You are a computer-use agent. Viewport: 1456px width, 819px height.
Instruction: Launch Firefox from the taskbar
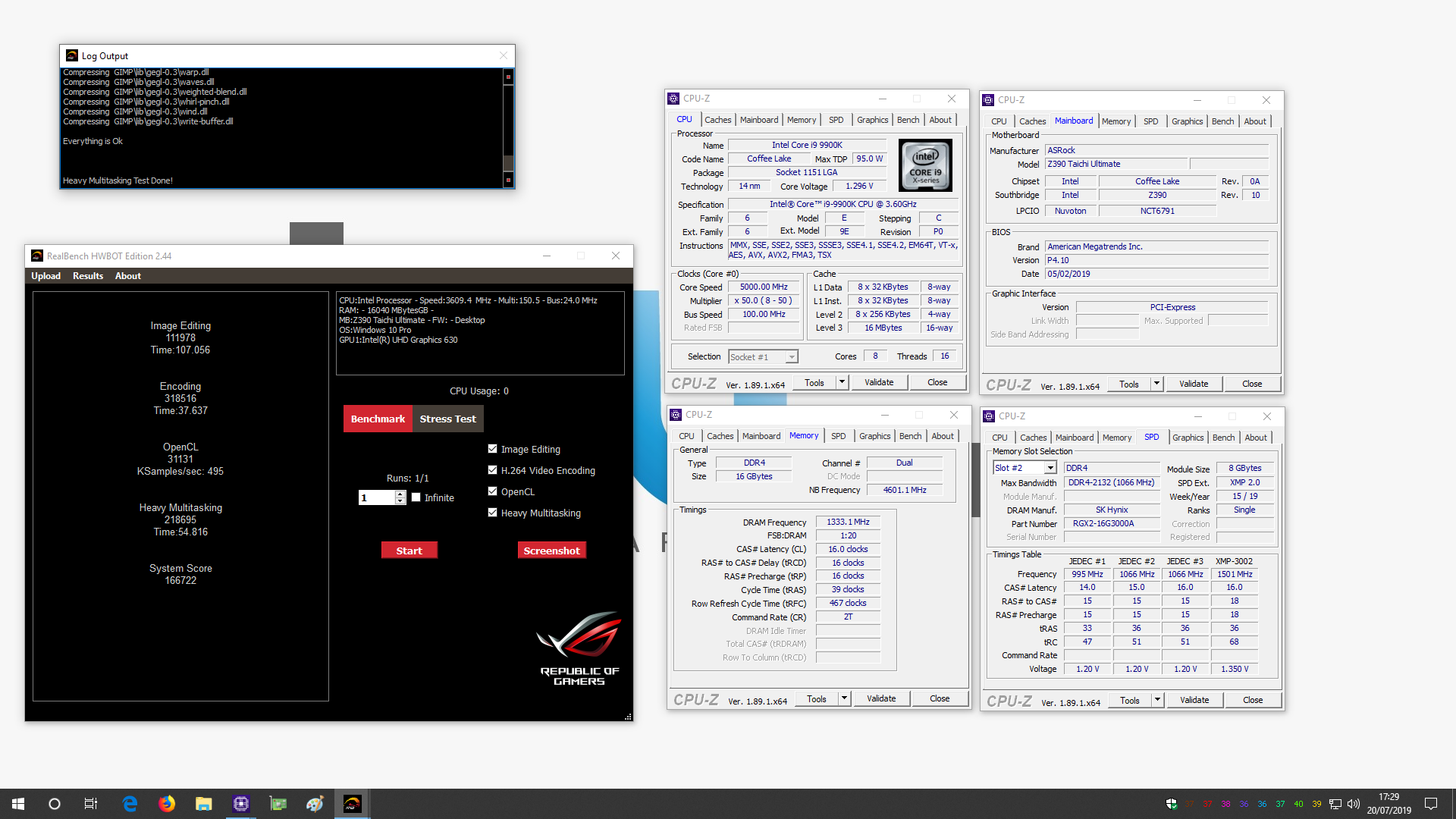[167, 804]
